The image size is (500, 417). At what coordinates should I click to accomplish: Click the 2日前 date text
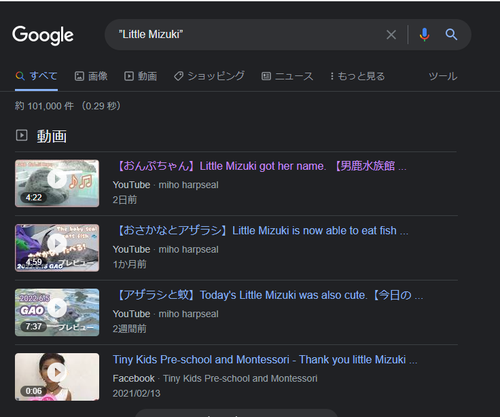point(125,200)
